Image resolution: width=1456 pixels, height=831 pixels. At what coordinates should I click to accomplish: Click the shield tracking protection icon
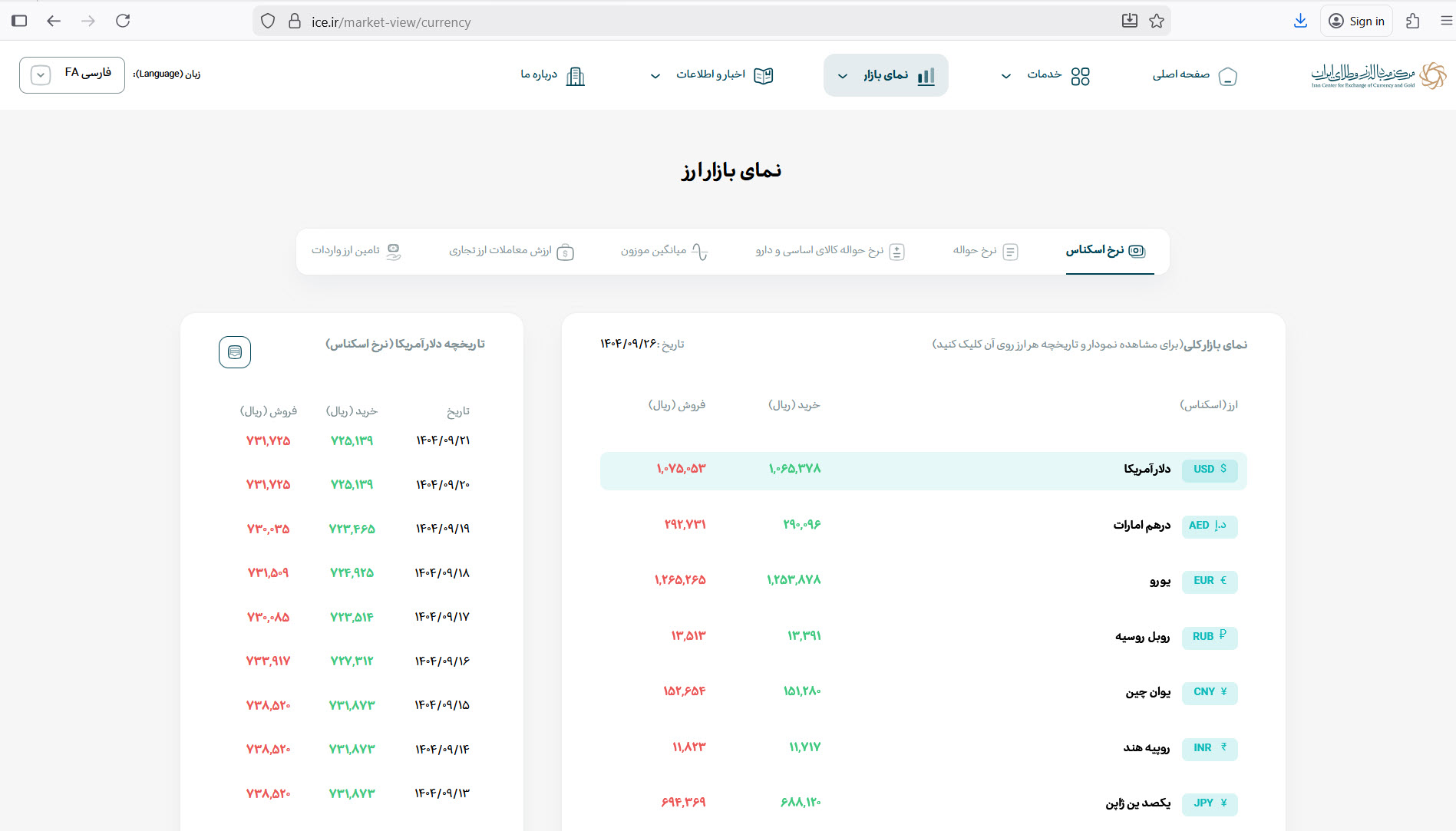pos(268,21)
